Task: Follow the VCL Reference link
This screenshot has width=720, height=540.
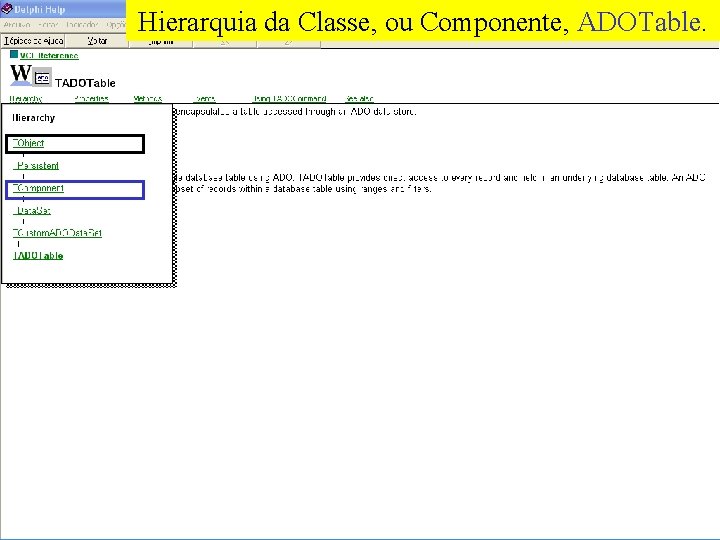Action: click(x=49, y=56)
